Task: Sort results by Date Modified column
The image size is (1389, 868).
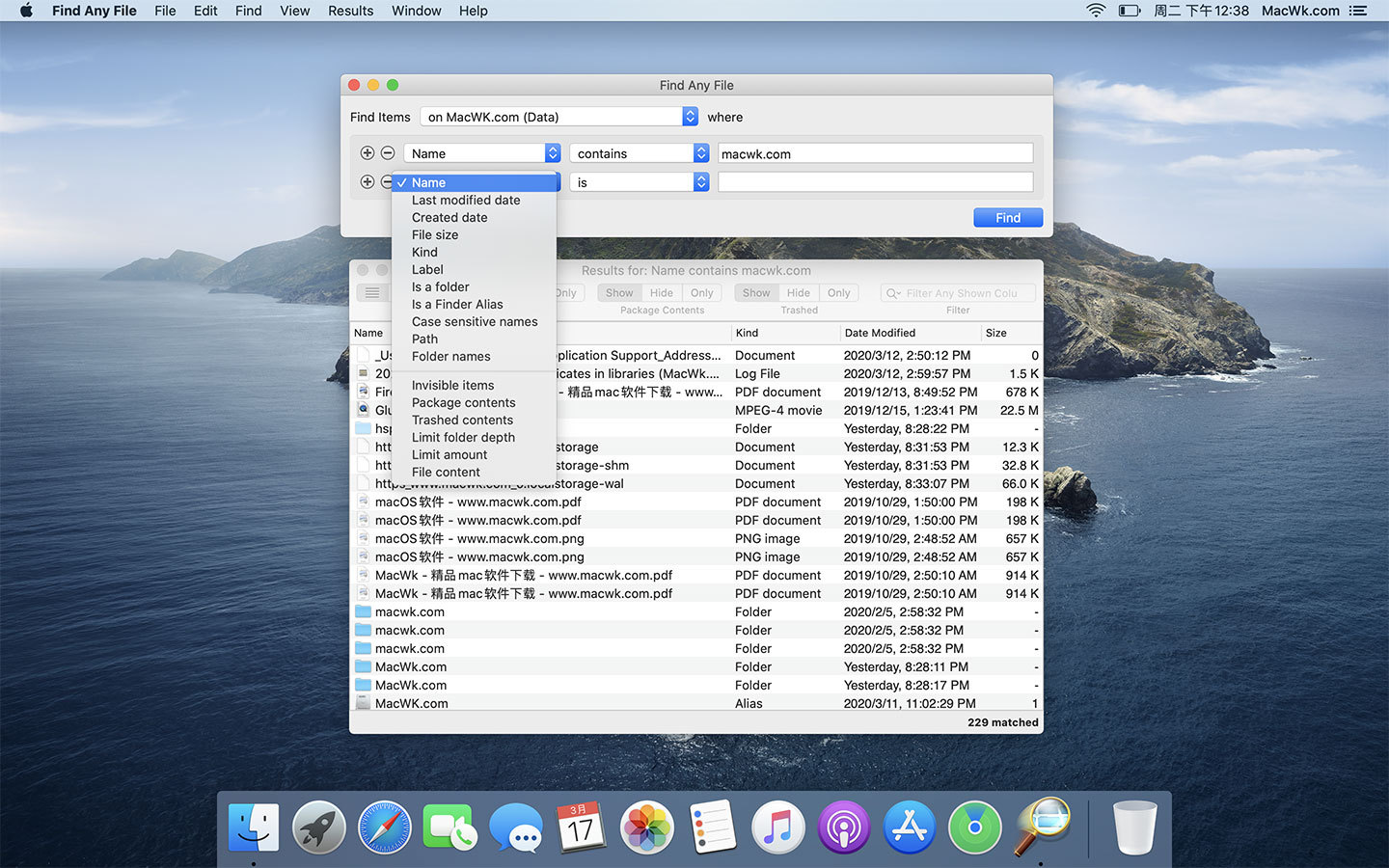Action: pos(880,333)
